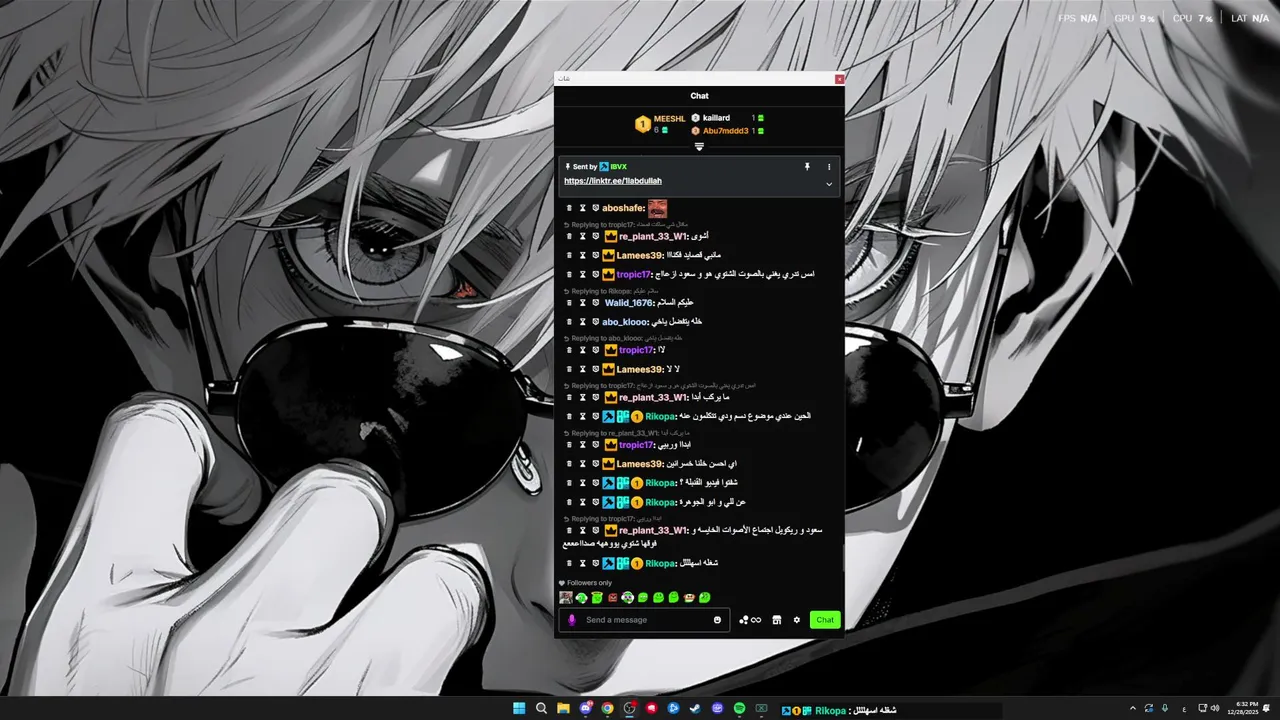Image resolution: width=1280 pixels, height=720 pixels.
Task: Delete aboshafe's chat message with trash icon
Action: 569,208
